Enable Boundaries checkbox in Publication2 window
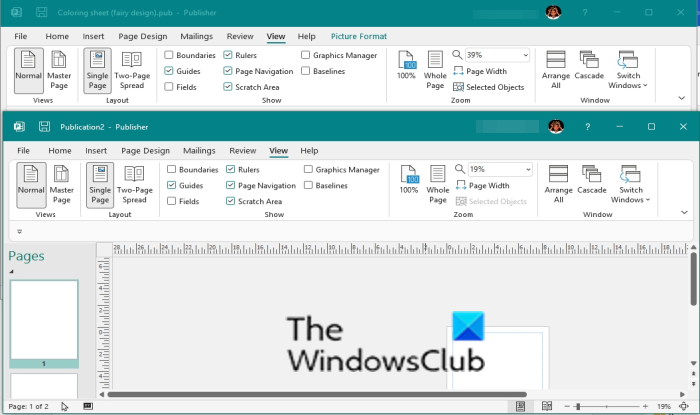This screenshot has height=415, width=700. click(x=171, y=170)
